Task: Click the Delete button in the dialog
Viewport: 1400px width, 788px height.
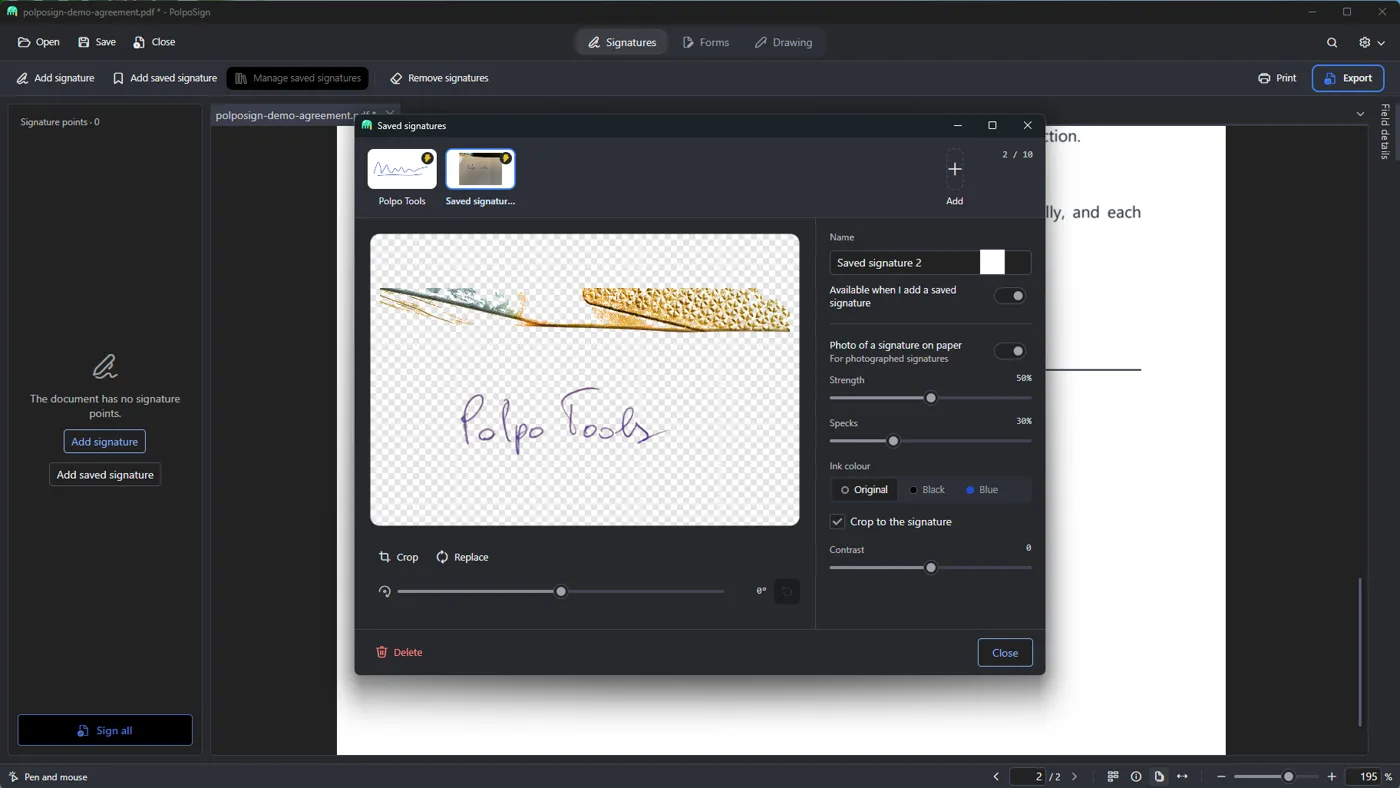Action: click(399, 652)
